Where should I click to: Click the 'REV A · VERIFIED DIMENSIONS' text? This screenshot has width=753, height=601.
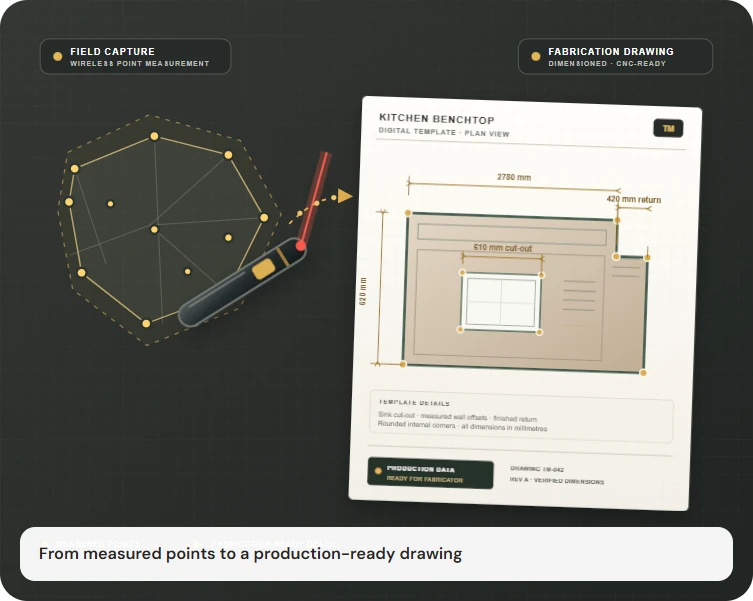coord(557,480)
